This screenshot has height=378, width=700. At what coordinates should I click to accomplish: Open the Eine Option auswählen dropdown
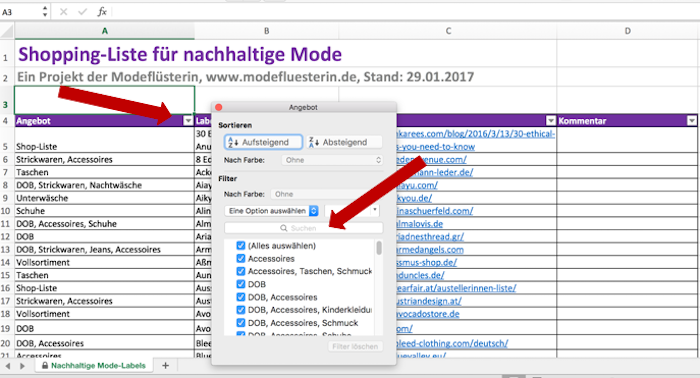pos(271,211)
